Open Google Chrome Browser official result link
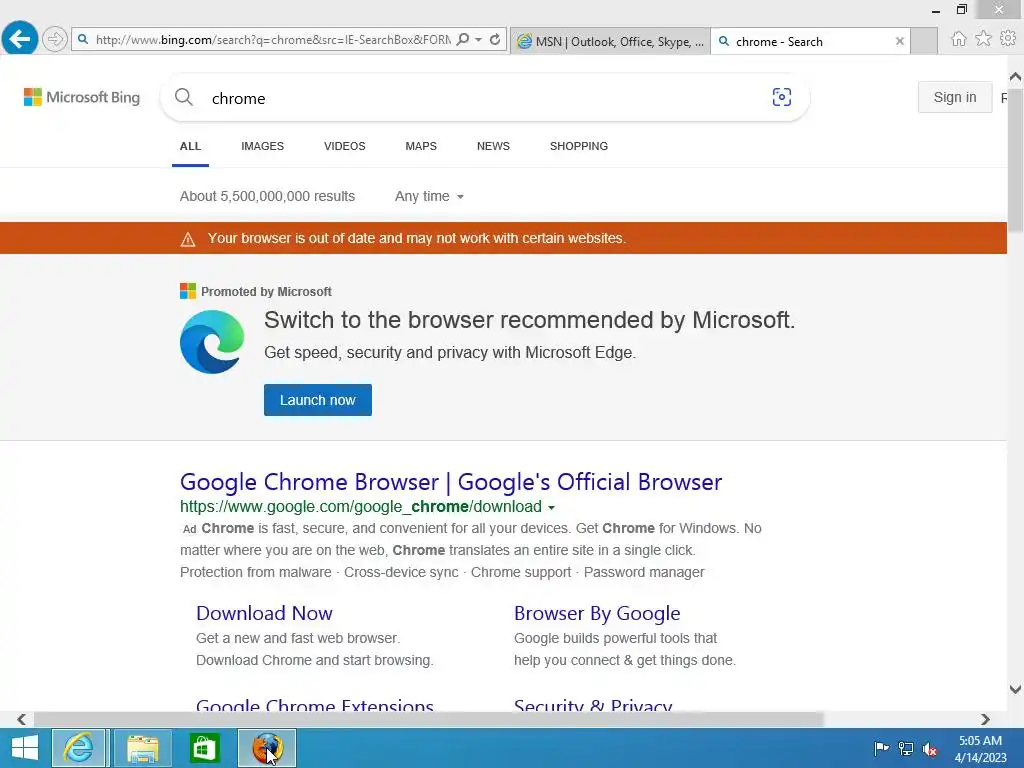The height and width of the screenshot is (768, 1024). click(x=451, y=482)
